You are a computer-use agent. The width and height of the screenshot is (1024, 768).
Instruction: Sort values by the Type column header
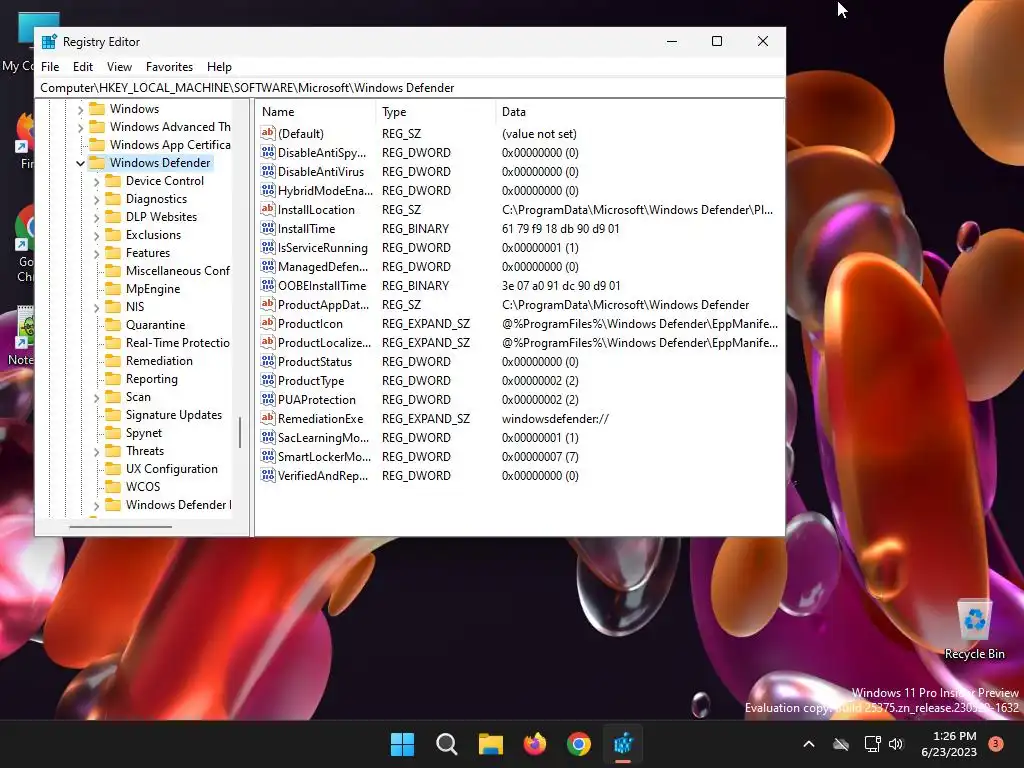[x=436, y=112]
